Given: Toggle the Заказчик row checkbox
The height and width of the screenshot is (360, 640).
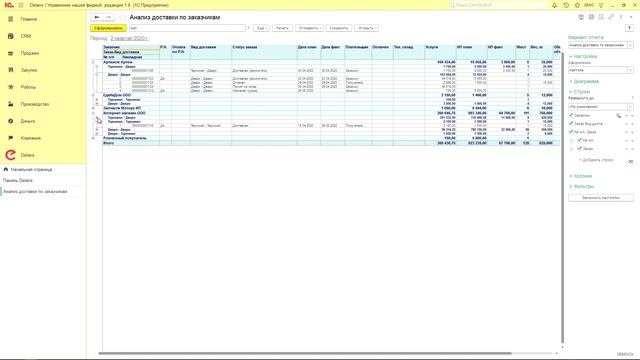Looking at the screenshot, I should pos(571,116).
